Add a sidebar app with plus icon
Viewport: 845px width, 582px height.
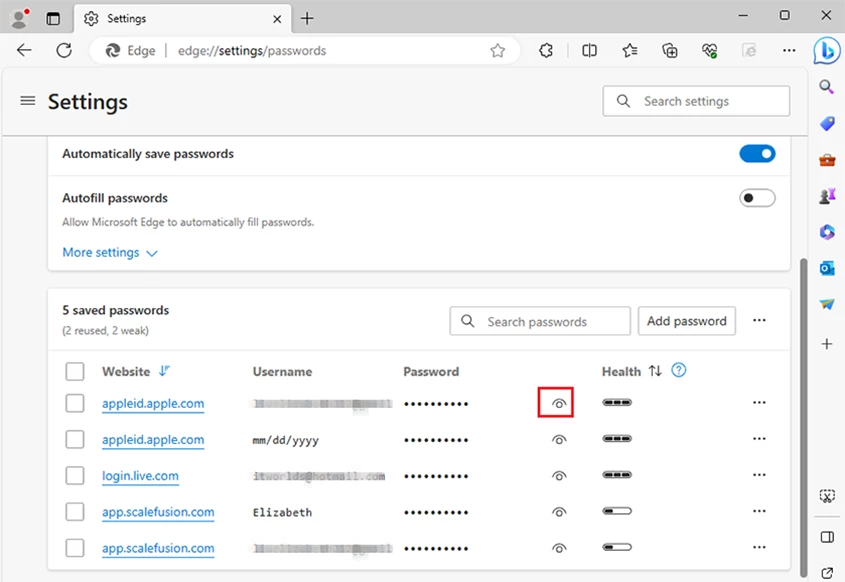827,344
